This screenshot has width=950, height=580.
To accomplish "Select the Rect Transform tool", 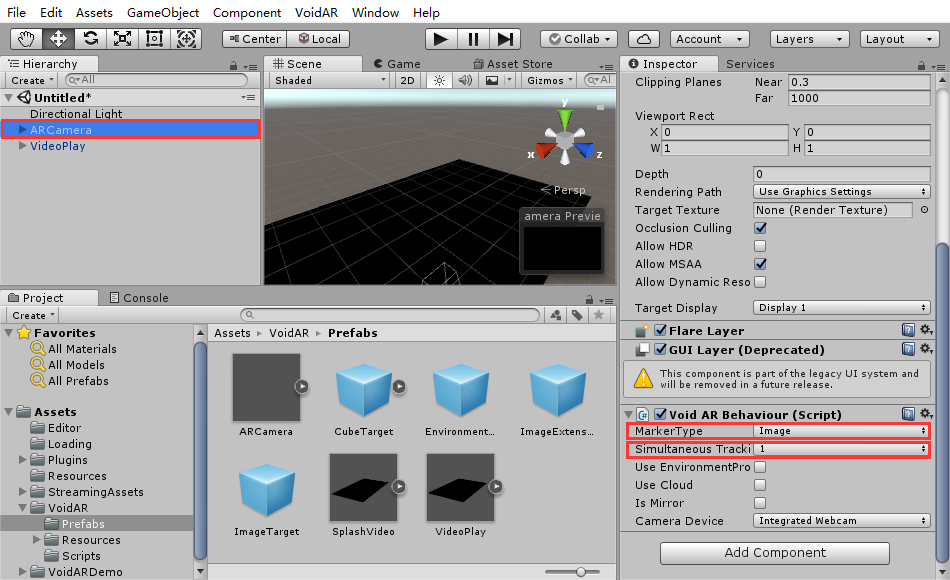I will pos(154,39).
